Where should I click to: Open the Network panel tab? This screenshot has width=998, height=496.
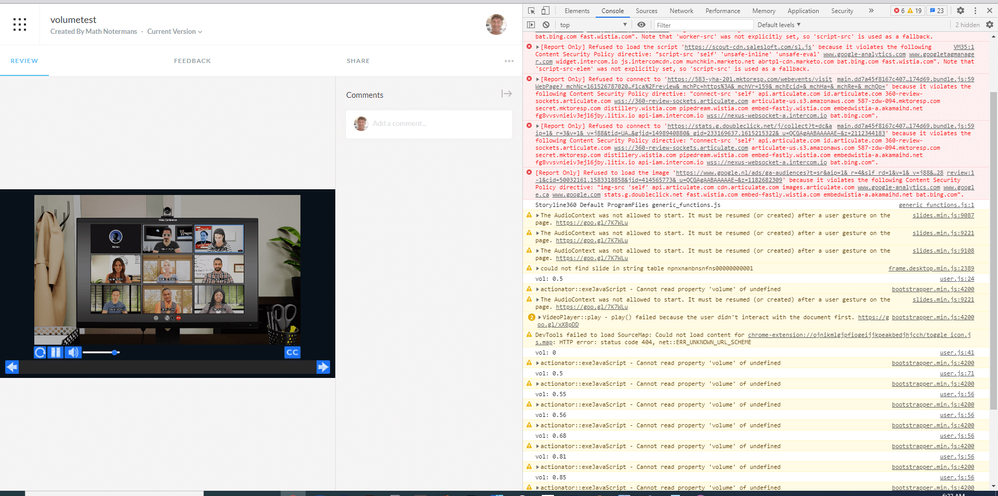[681, 11]
